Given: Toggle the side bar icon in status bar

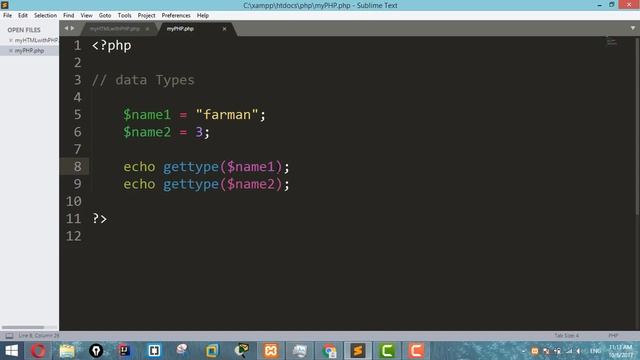Looking at the screenshot, I should [x=9, y=336].
